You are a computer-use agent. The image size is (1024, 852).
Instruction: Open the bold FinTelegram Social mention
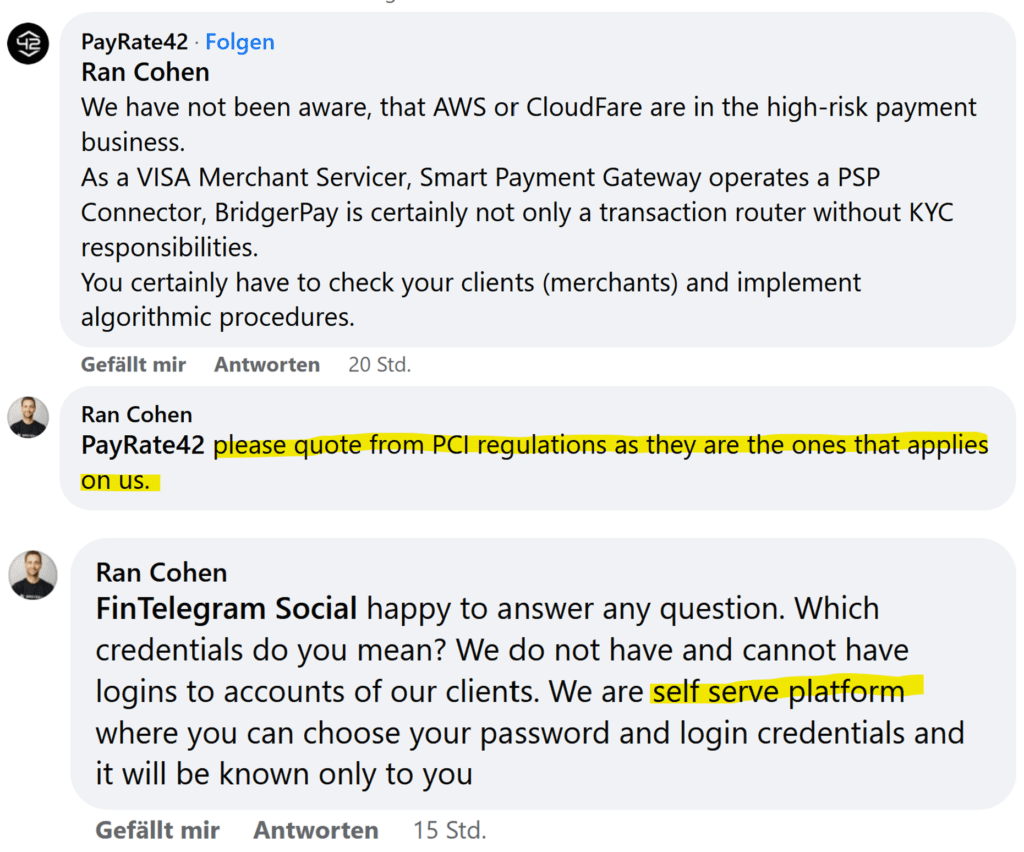226,608
